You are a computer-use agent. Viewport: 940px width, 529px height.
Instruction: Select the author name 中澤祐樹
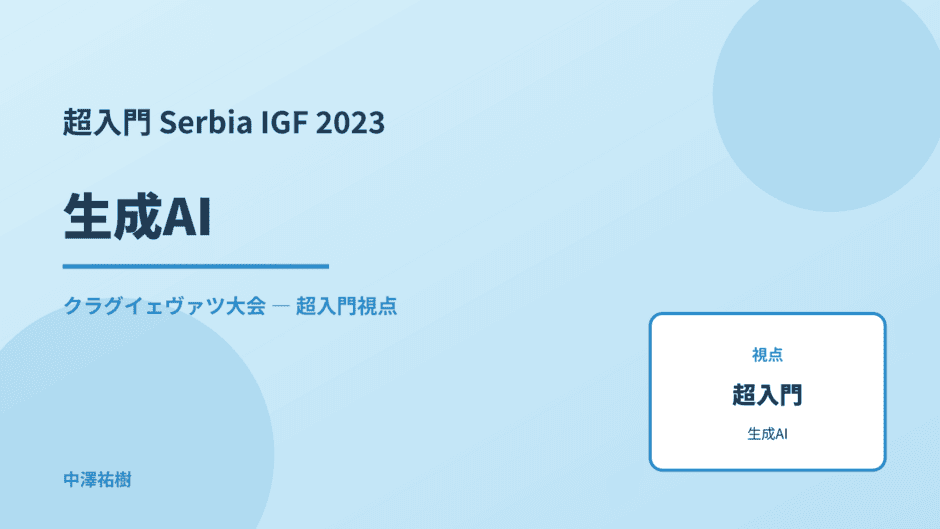(x=97, y=480)
